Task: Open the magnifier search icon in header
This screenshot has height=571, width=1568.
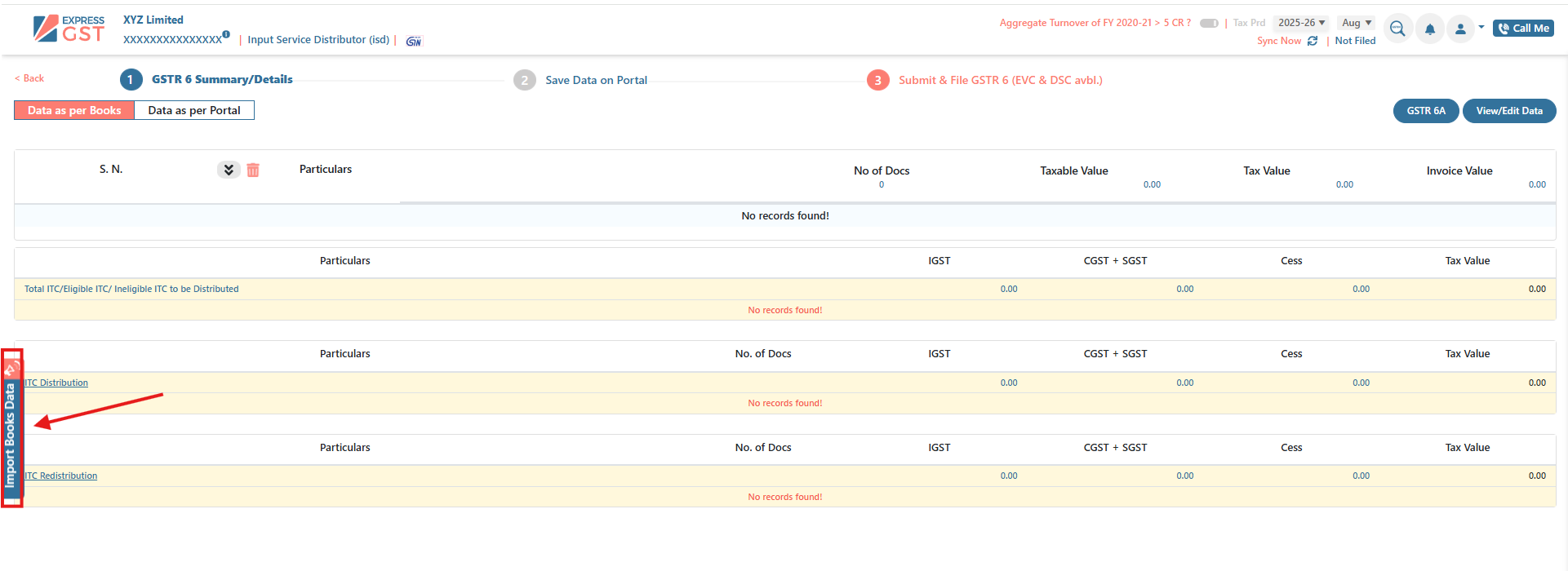Action: (x=1397, y=29)
